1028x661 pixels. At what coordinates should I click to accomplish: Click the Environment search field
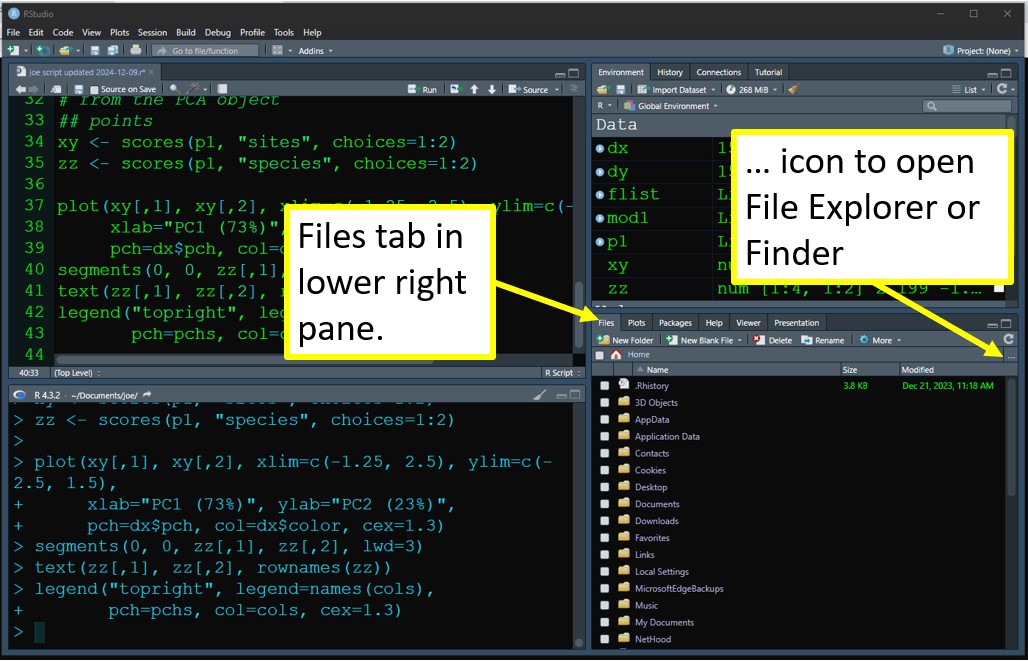966,106
